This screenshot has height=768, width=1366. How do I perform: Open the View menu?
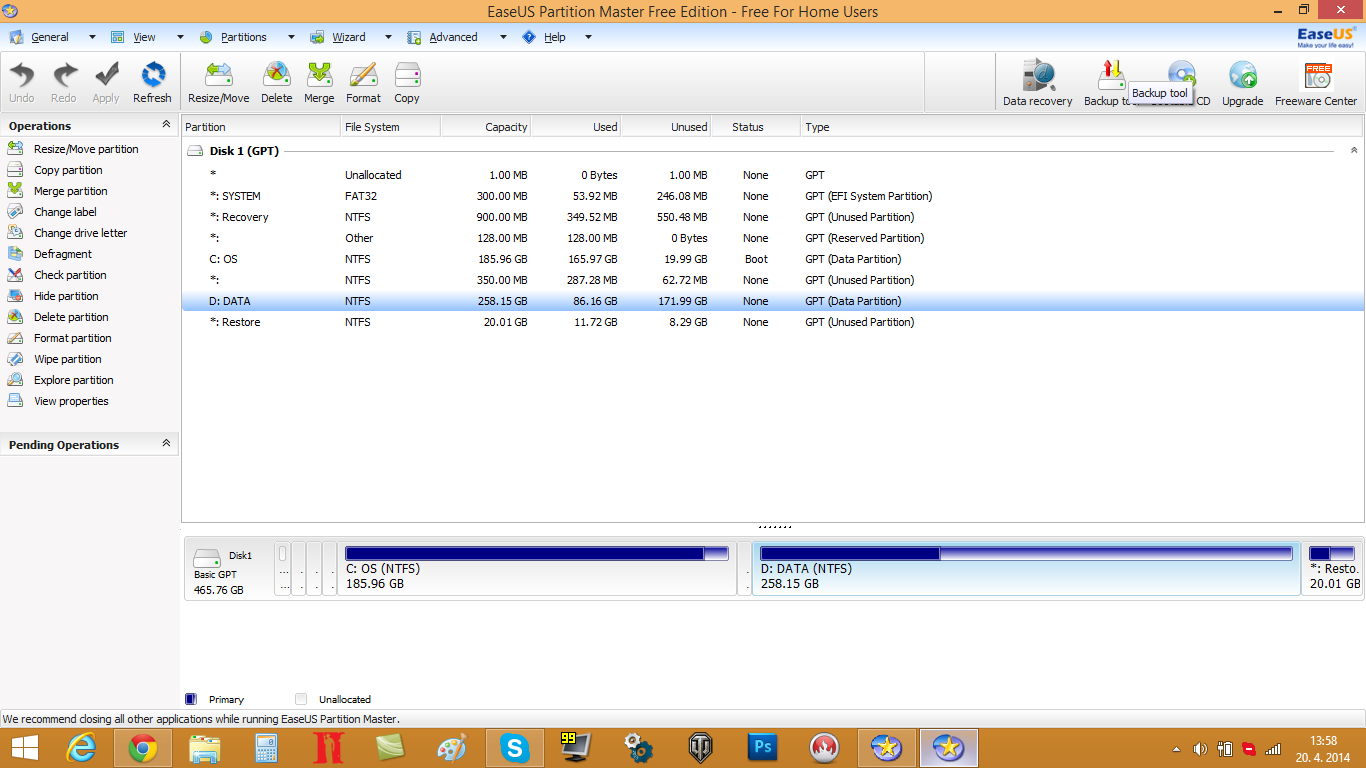[145, 37]
